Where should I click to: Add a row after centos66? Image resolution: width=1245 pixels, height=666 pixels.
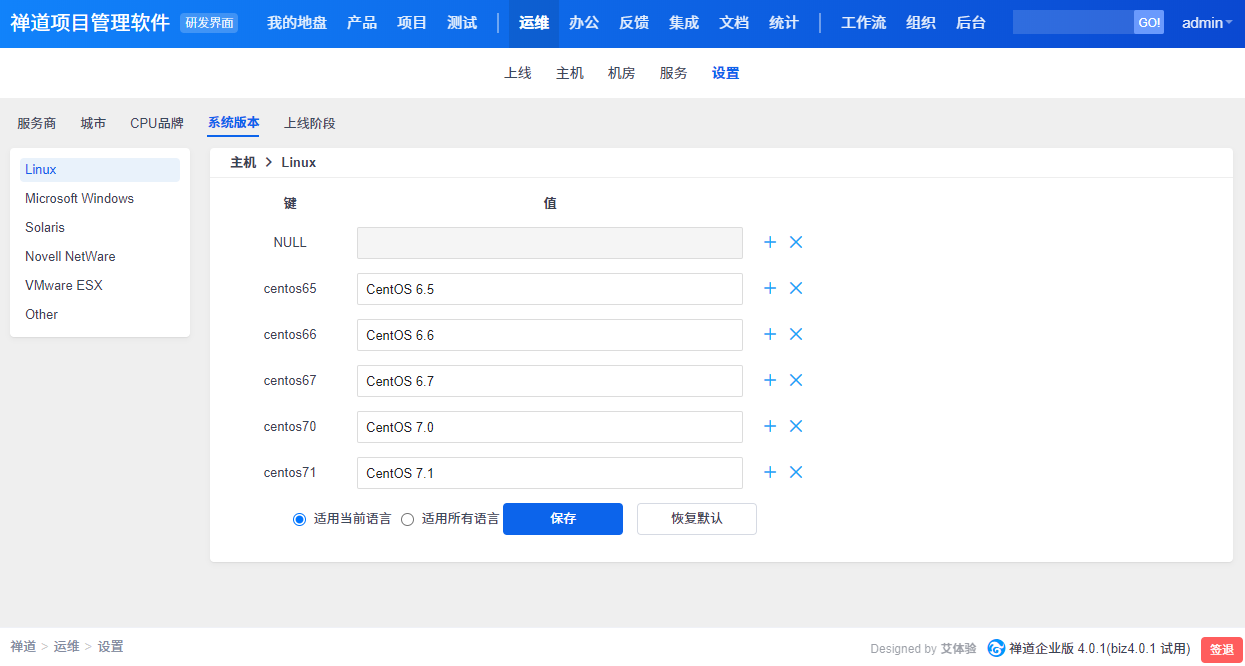pyautogui.click(x=770, y=334)
